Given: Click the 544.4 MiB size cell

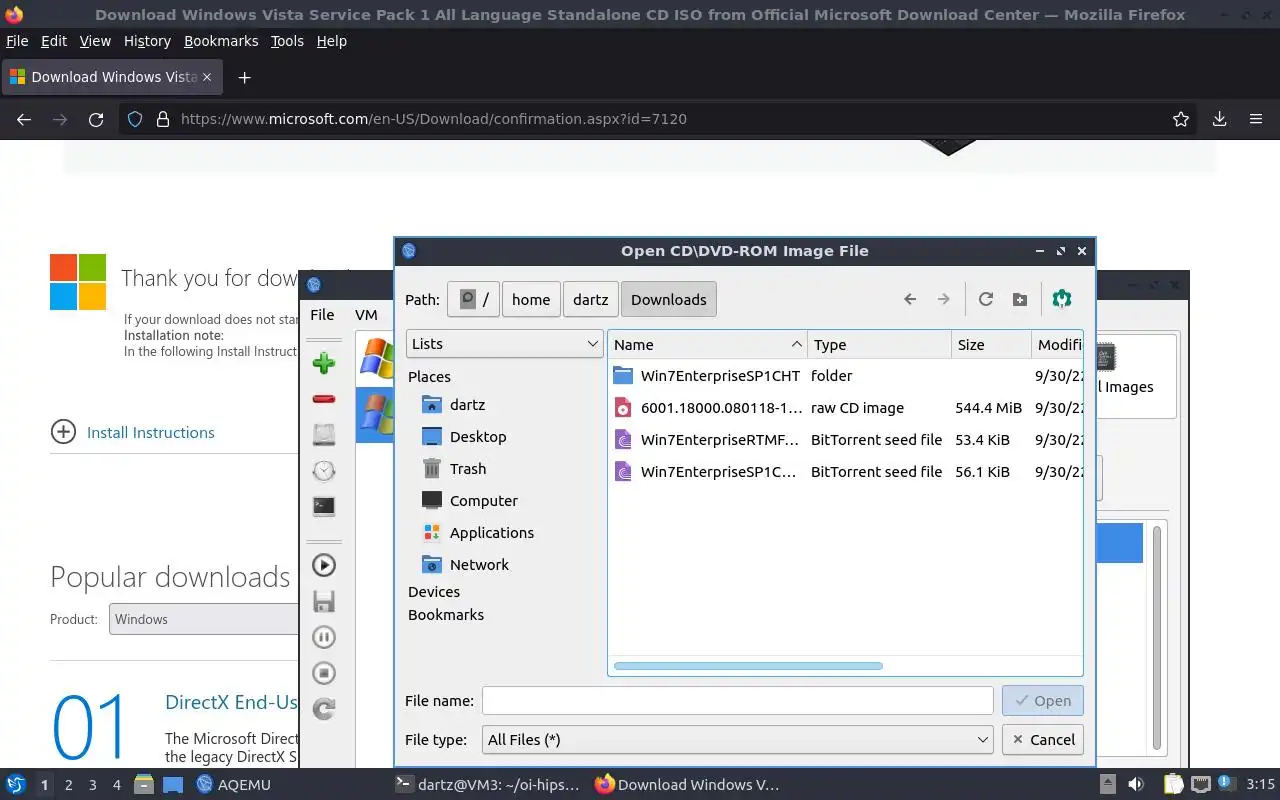Looking at the screenshot, I should point(988,408).
